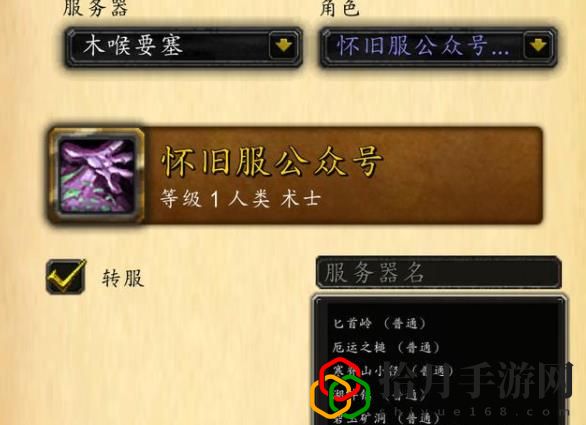Pick the server entry hidden behind the hexagon logo
This screenshot has width=586, height=425.
point(379,394)
